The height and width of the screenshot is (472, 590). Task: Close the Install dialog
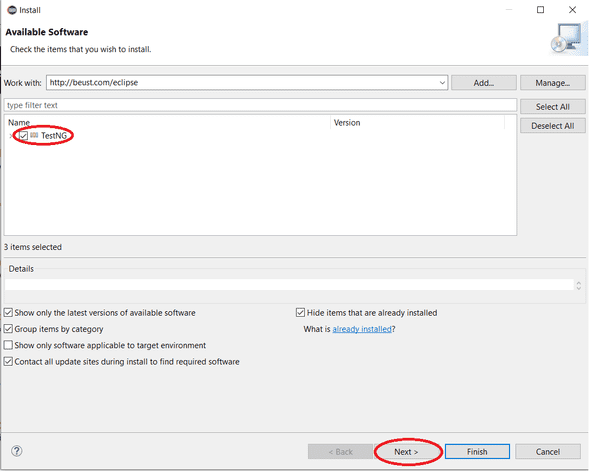pos(572,10)
